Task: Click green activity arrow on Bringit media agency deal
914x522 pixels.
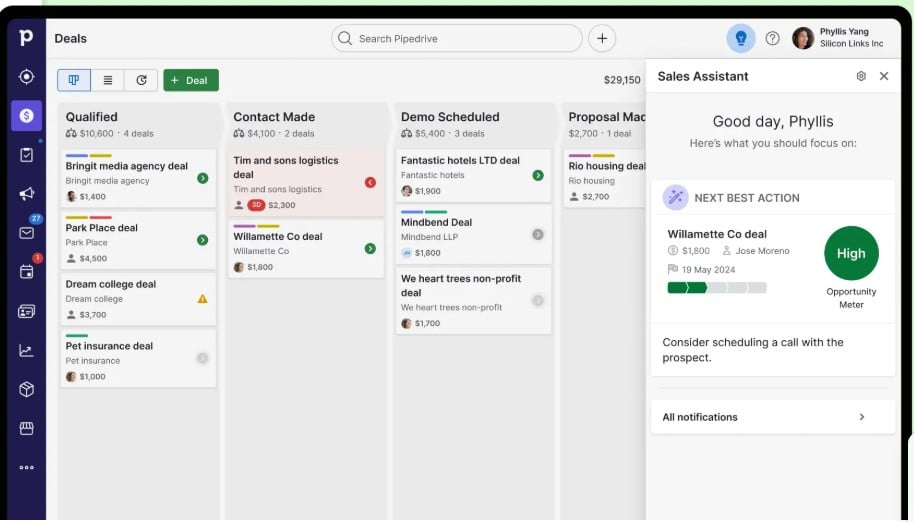Action: (203, 178)
